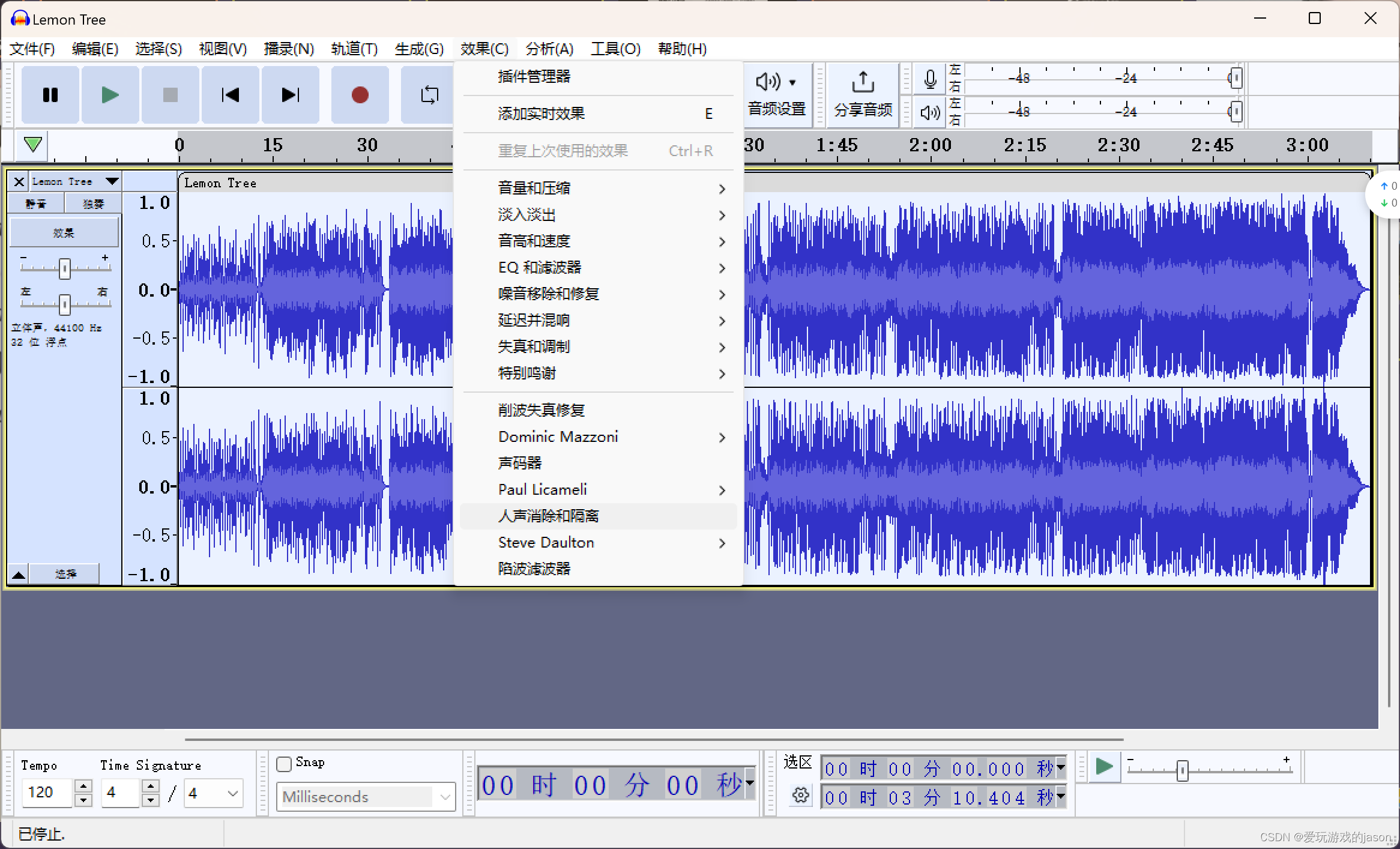
Task: Skip to start of track
Action: click(231, 95)
